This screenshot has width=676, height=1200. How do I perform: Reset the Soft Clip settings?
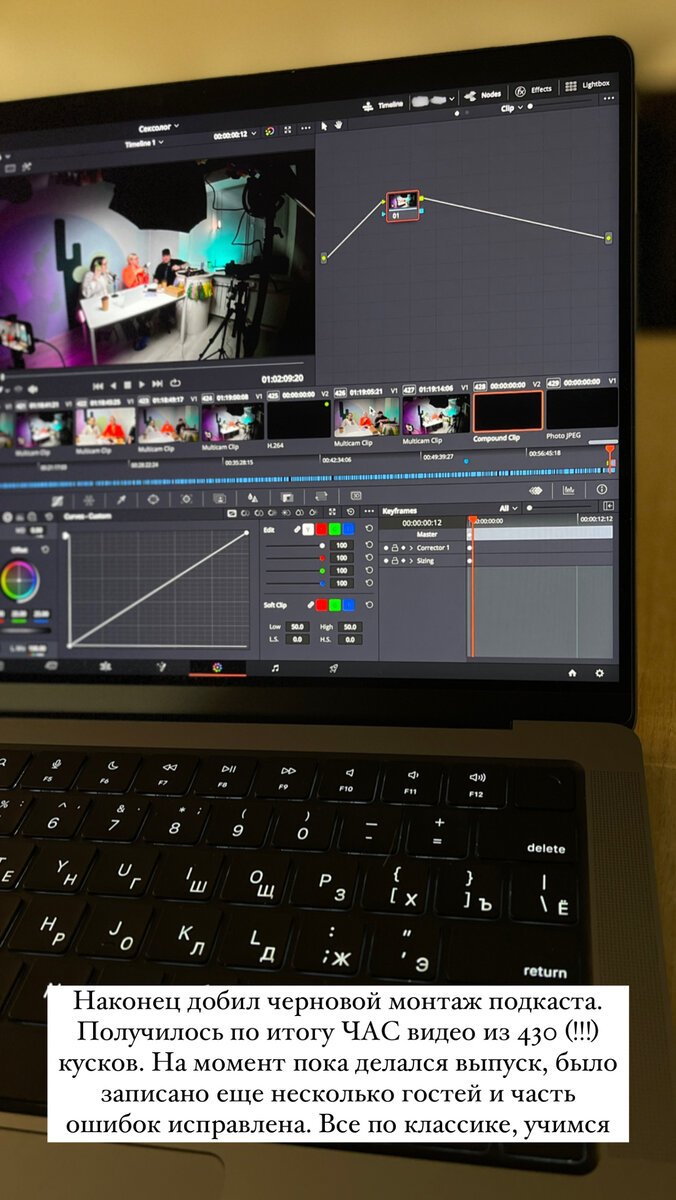(x=369, y=605)
